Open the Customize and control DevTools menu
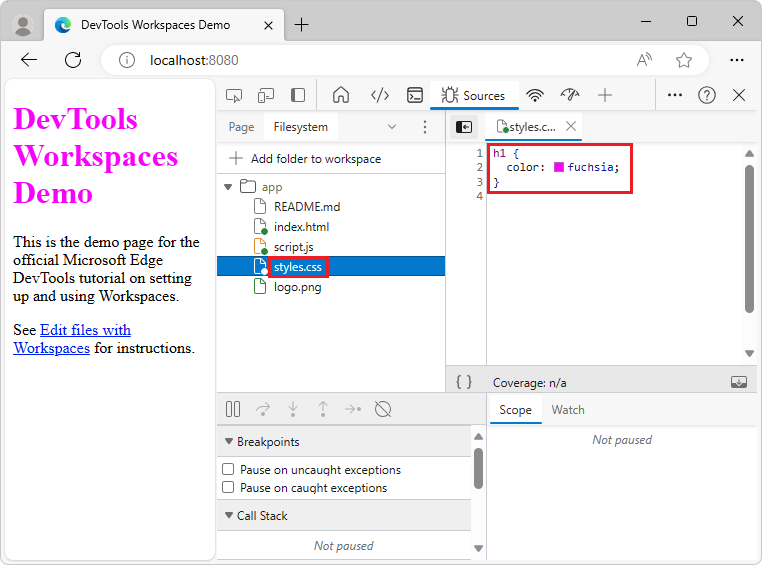Screen dimensions: 762x565 coord(675,95)
